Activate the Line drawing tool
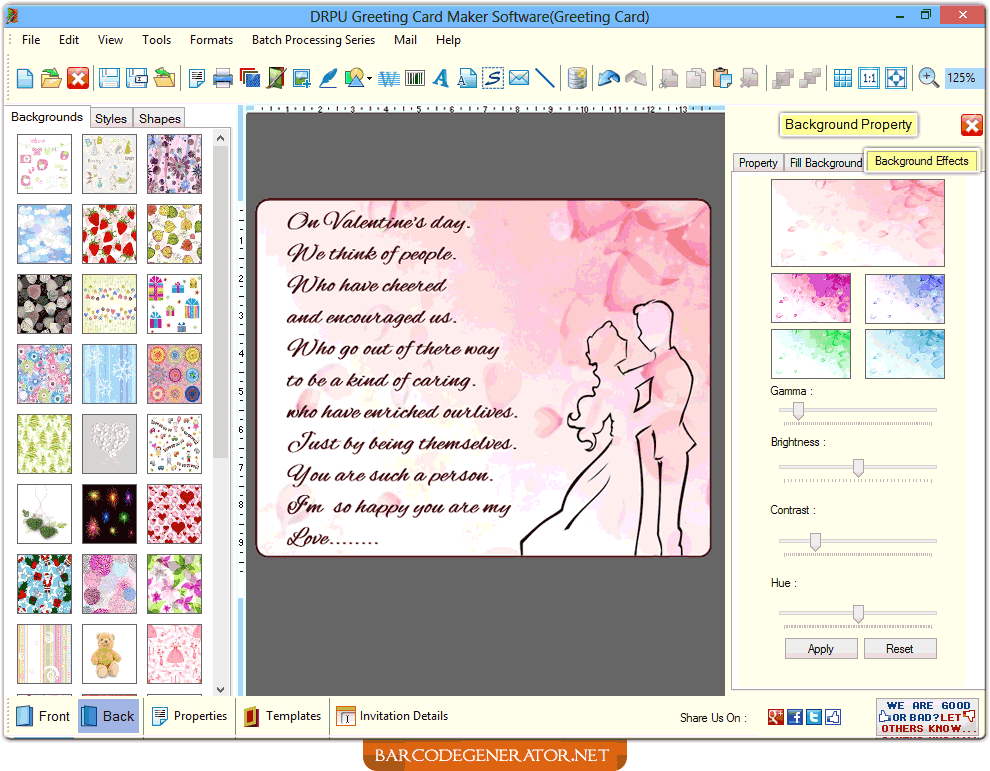Image resolution: width=990 pixels, height=771 pixels. (x=543, y=78)
